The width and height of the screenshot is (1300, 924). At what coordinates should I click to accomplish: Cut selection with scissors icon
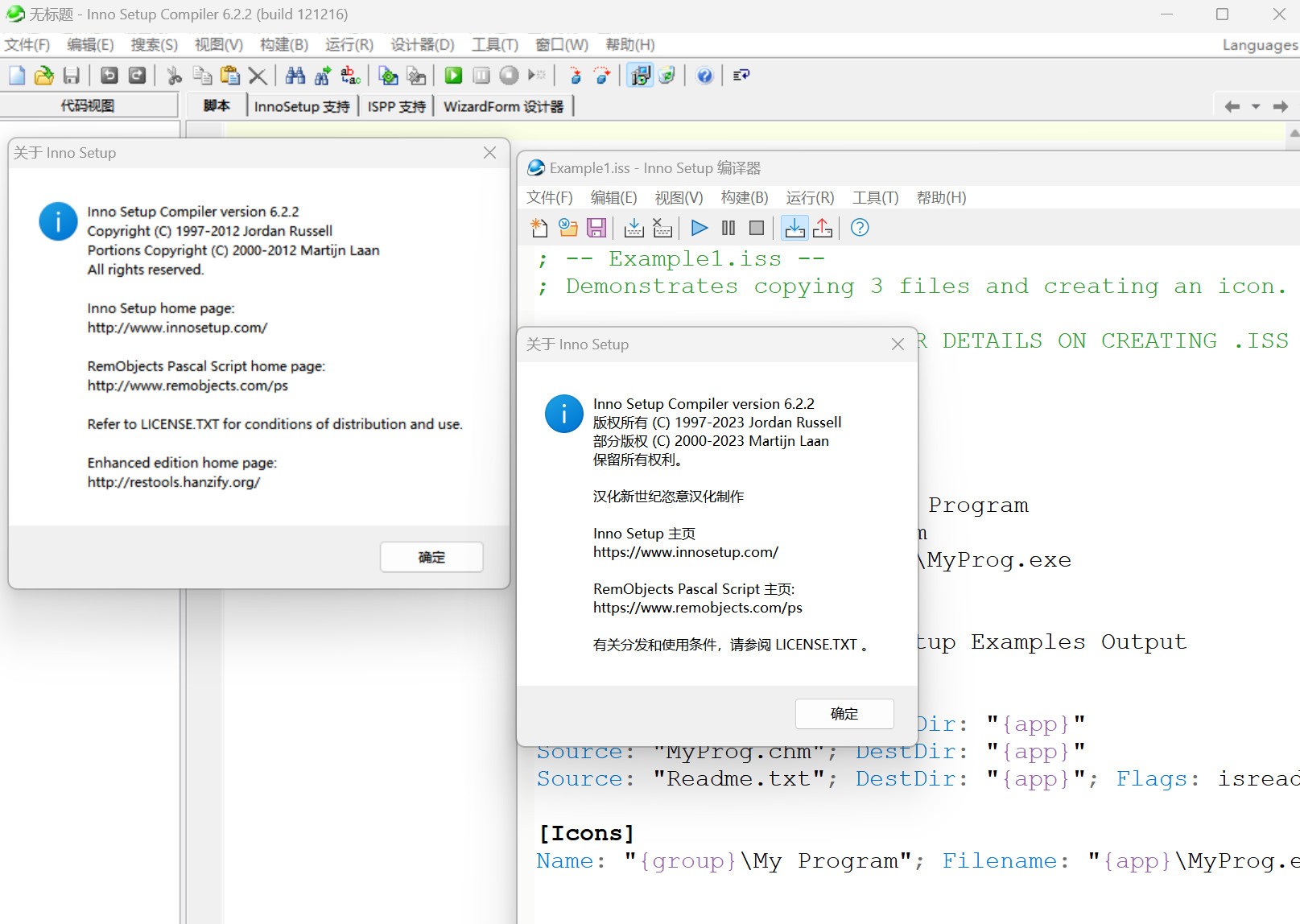pyautogui.click(x=175, y=76)
